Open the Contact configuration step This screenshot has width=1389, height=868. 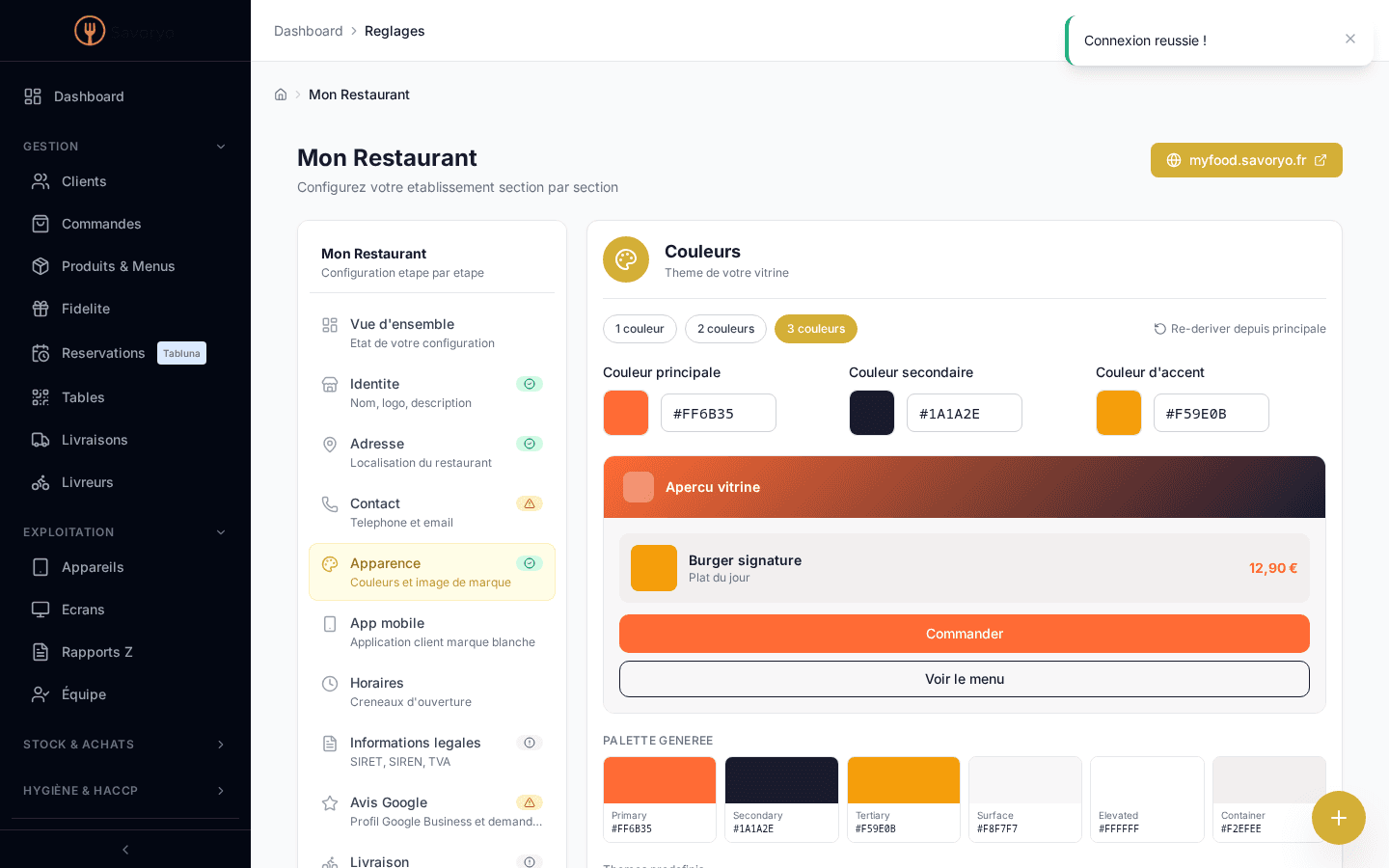(x=432, y=512)
